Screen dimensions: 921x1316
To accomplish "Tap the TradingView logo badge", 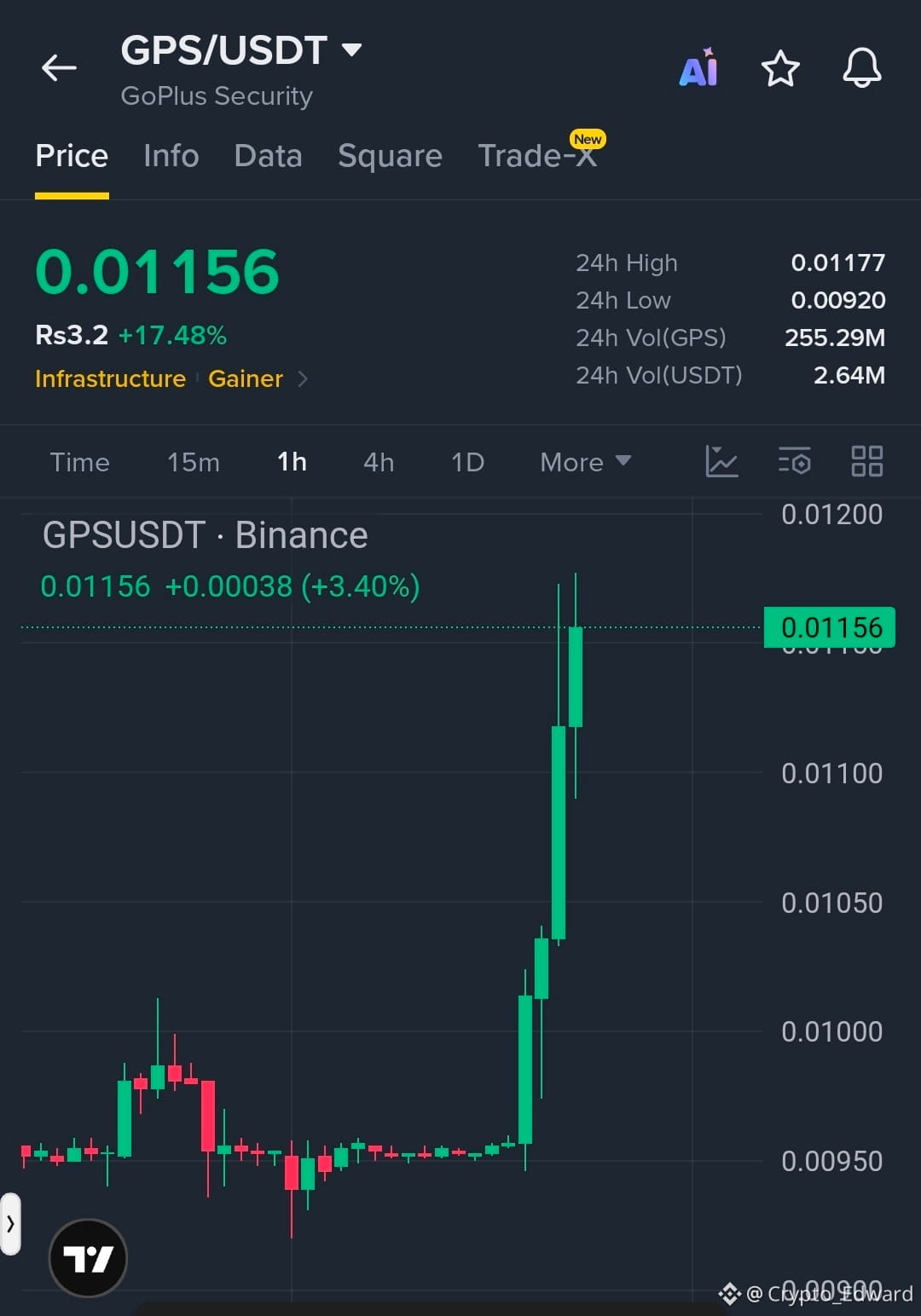I will (x=88, y=1258).
